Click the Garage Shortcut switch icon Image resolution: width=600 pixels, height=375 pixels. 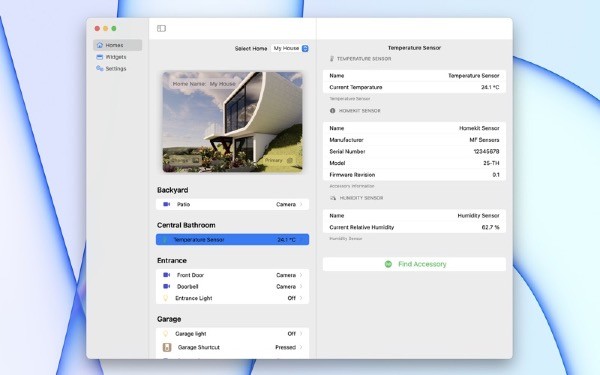click(167, 347)
